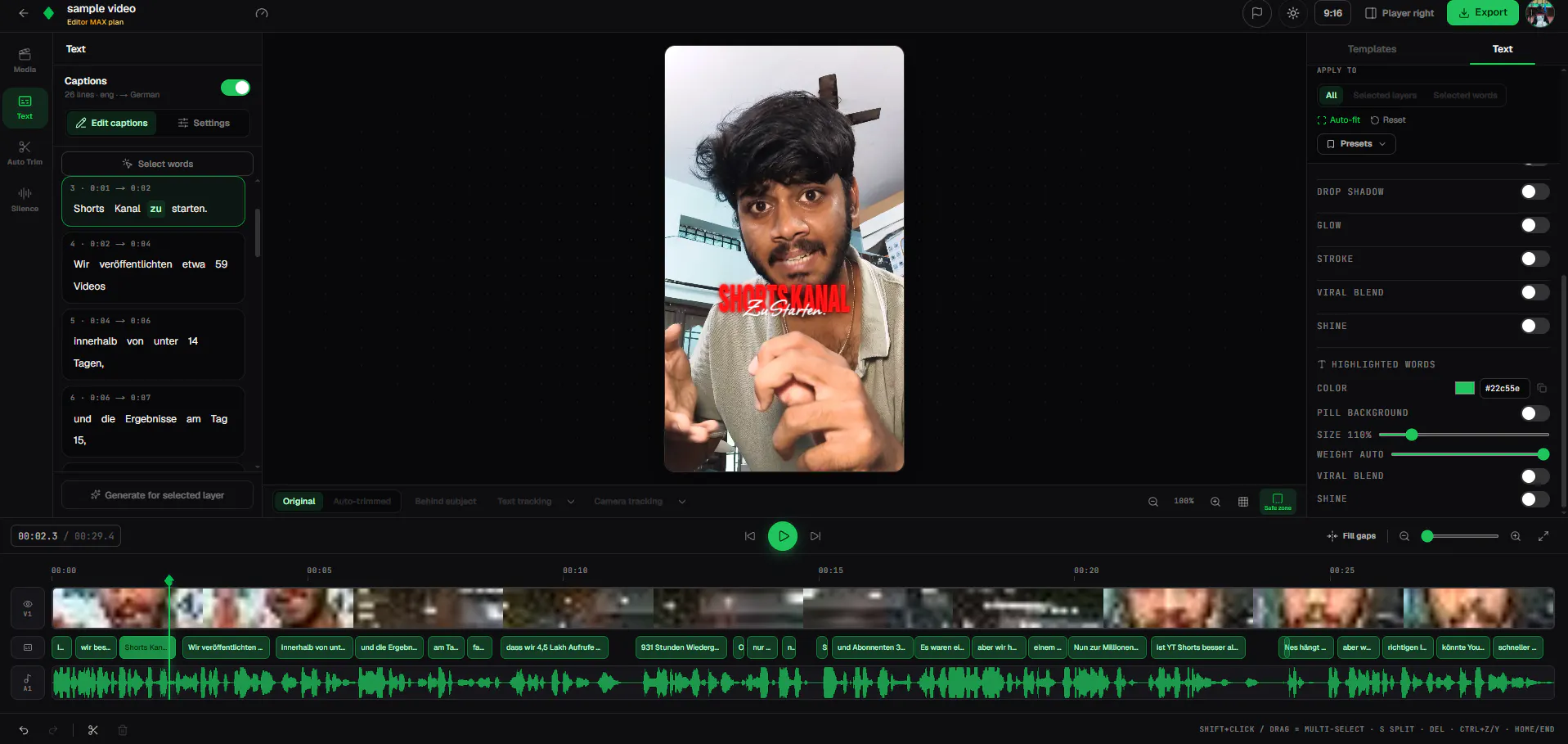The image size is (1568, 744).
Task: Adjust the Size 110% slider handle
Action: (x=1411, y=435)
